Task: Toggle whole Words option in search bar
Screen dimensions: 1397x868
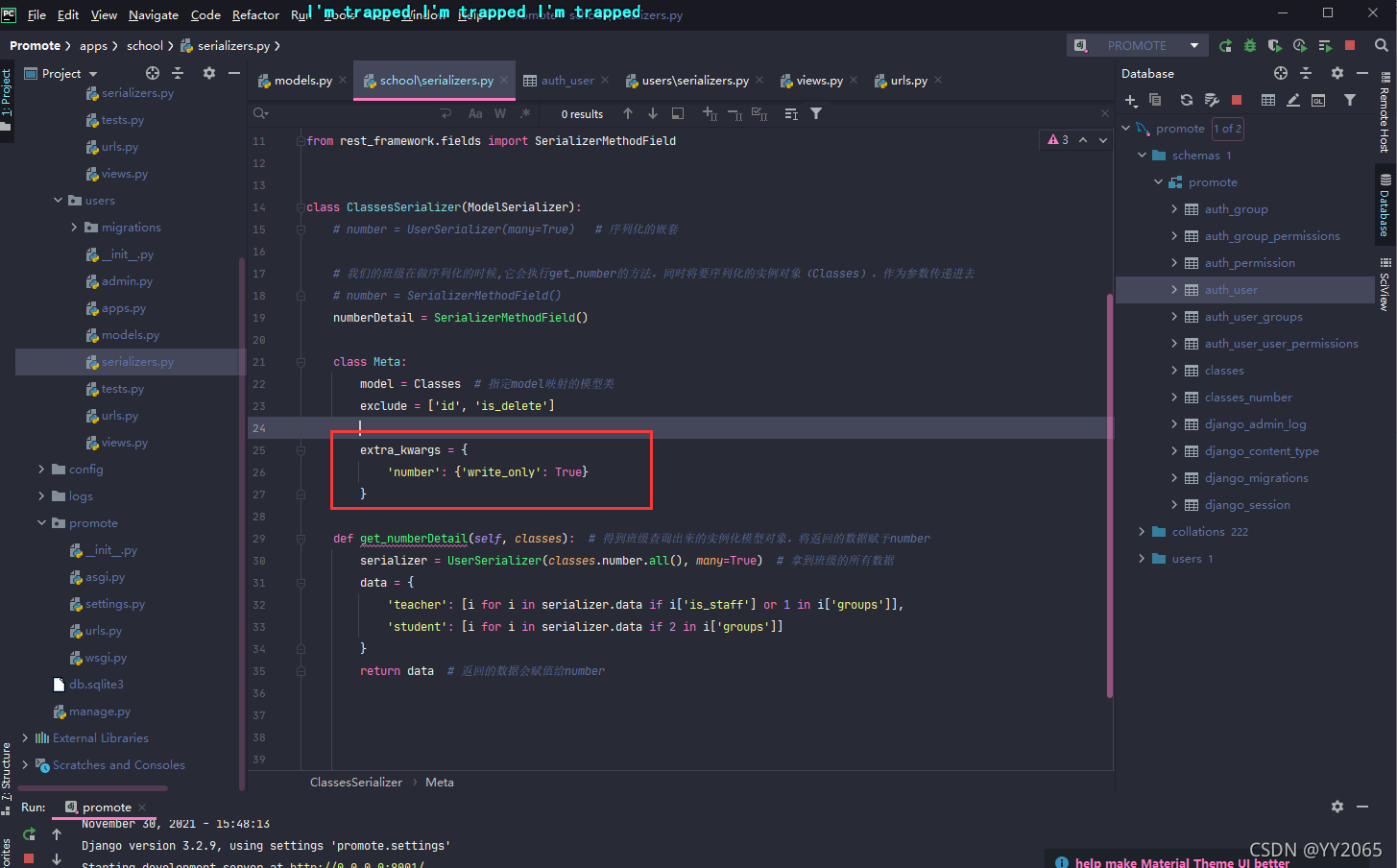Action: [500, 113]
